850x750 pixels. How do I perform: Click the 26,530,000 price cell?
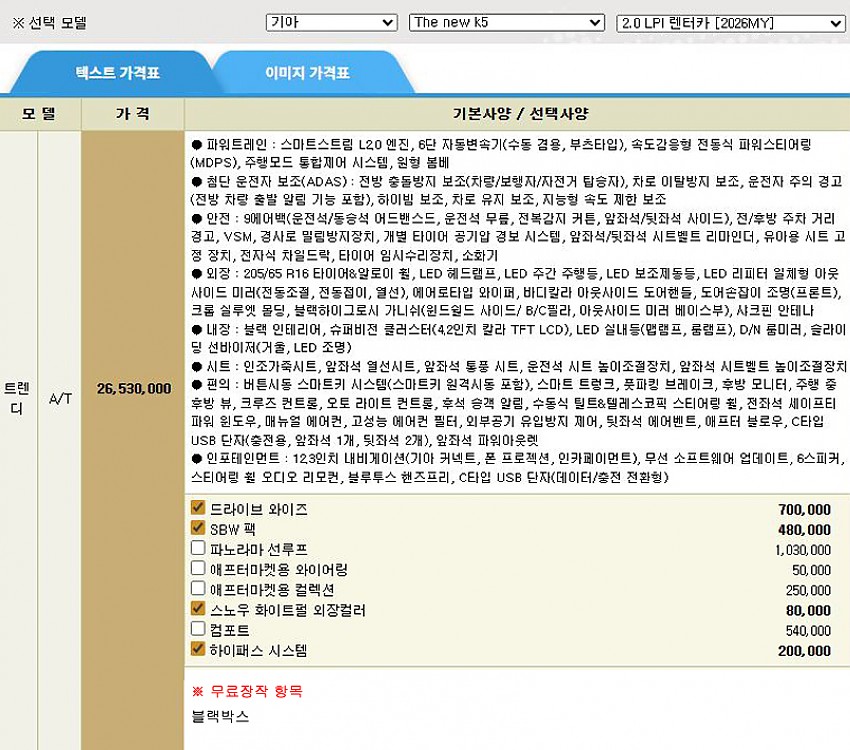click(134, 388)
